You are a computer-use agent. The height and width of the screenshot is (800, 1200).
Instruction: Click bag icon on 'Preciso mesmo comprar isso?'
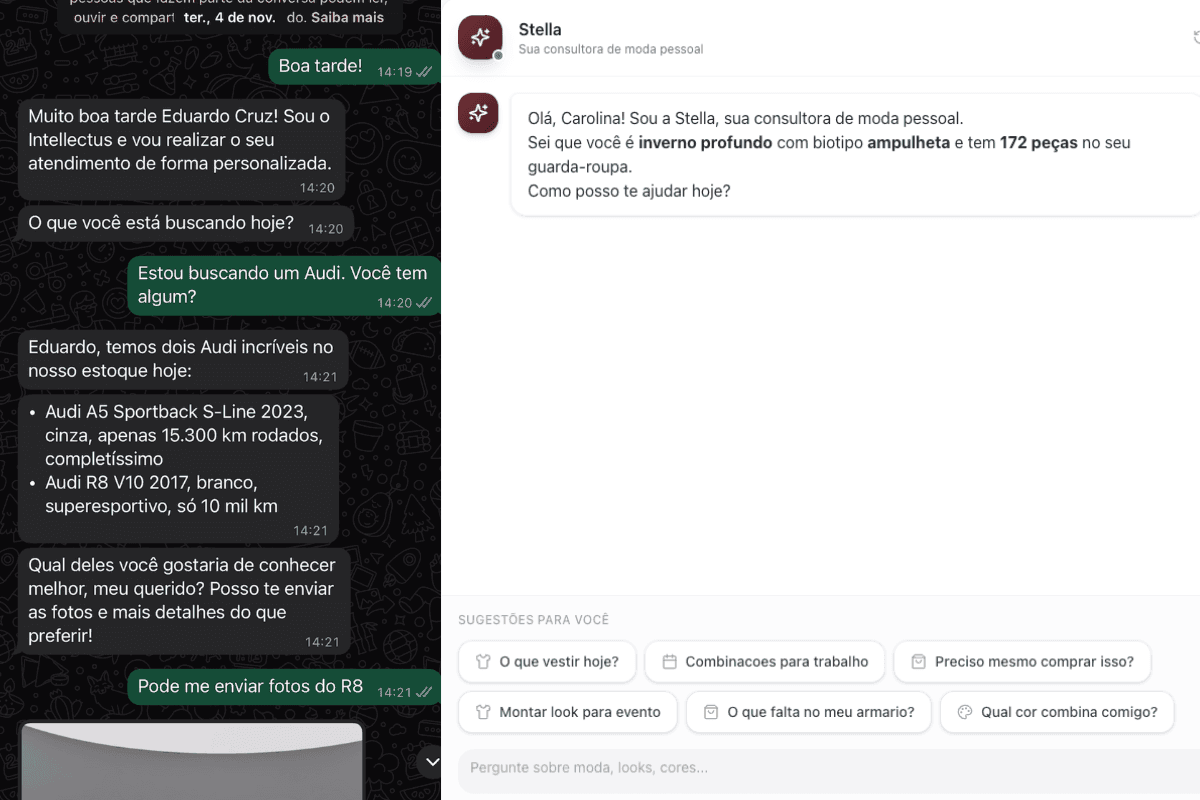tap(919, 662)
